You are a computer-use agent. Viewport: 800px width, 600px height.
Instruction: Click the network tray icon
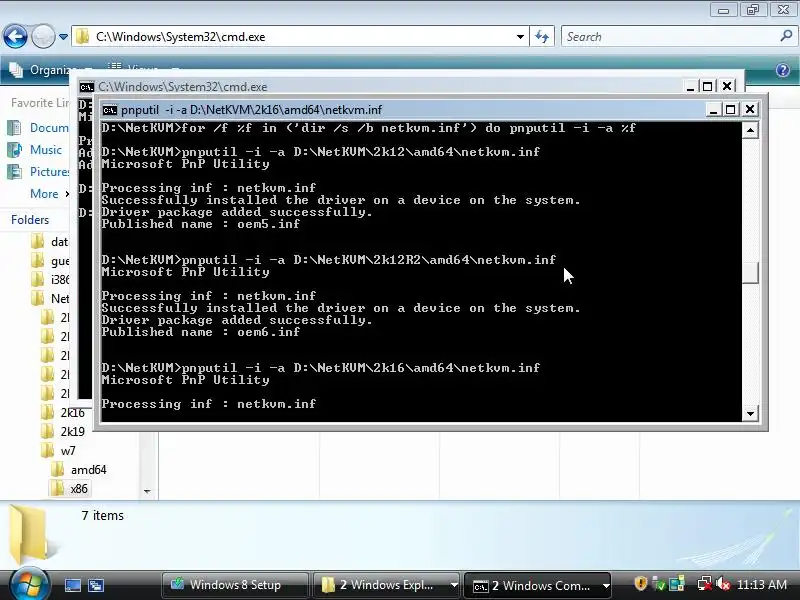click(x=705, y=584)
